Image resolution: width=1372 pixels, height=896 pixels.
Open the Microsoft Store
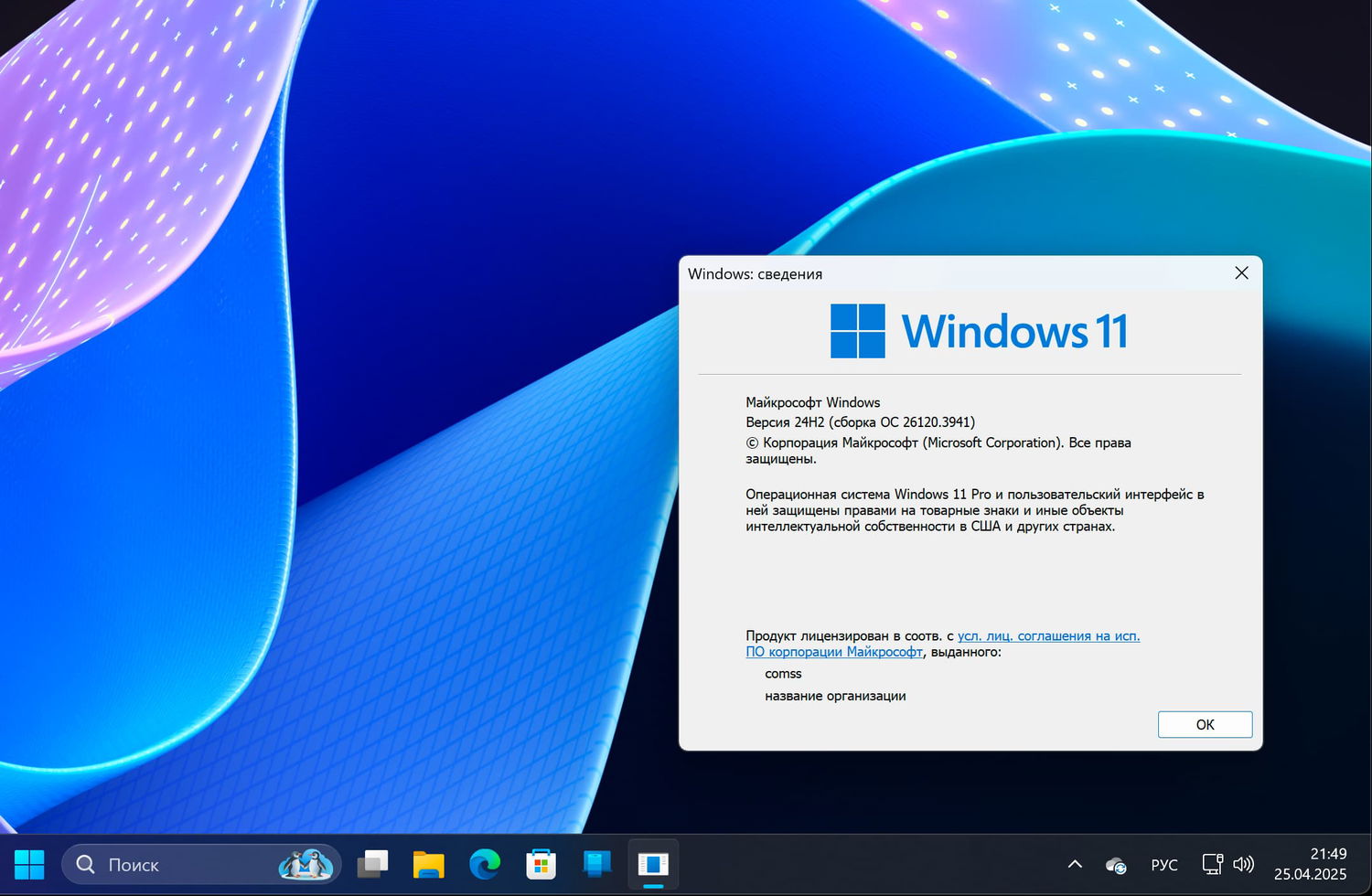[x=541, y=864]
